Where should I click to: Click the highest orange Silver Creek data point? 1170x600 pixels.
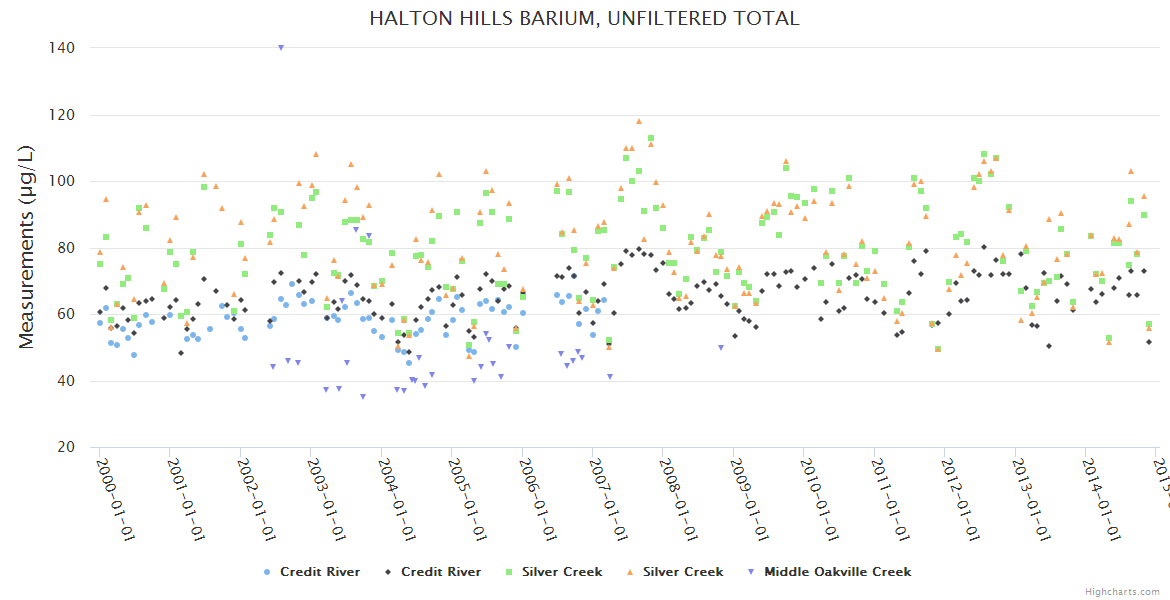639,121
